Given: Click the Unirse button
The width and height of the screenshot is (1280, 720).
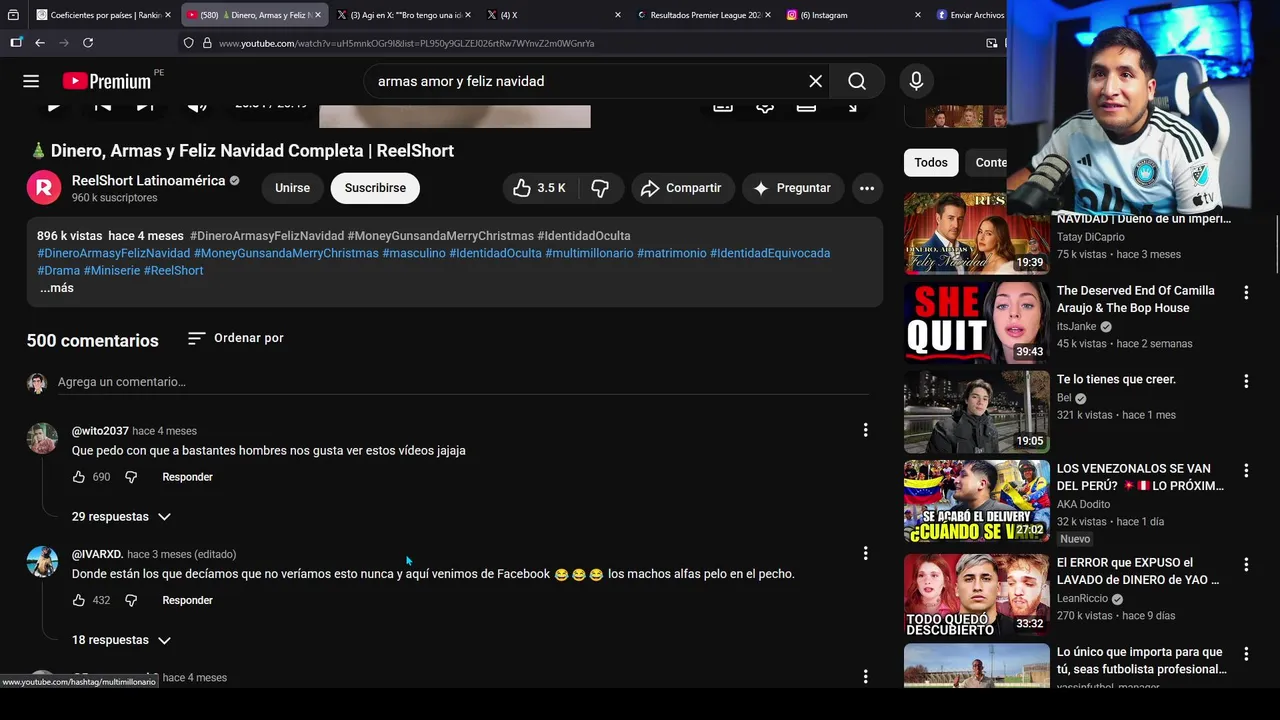Looking at the screenshot, I should tap(292, 188).
